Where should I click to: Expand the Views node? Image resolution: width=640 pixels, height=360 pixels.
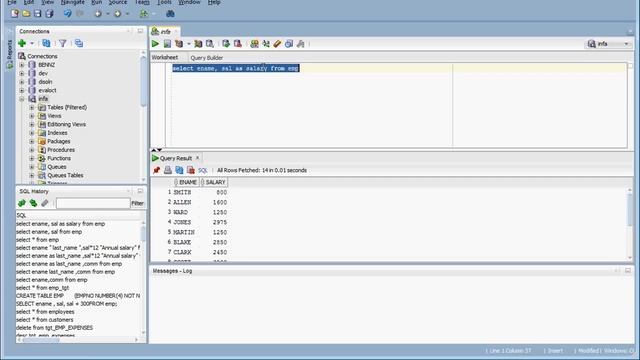click(x=32, y=116)
